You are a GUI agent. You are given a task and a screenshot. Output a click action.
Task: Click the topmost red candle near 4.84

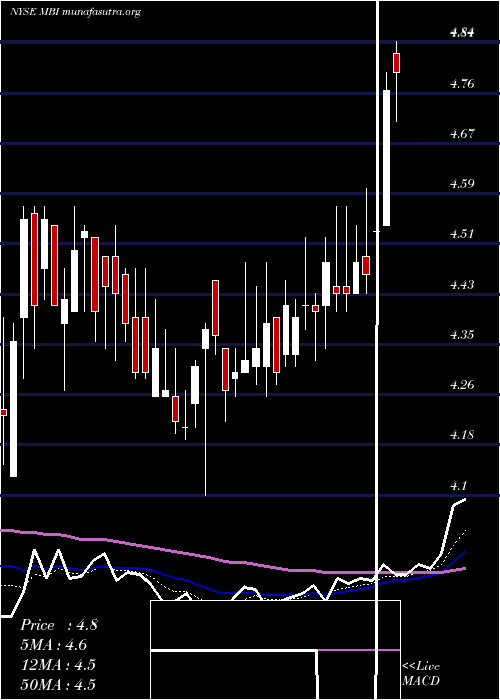coord(396,63)
